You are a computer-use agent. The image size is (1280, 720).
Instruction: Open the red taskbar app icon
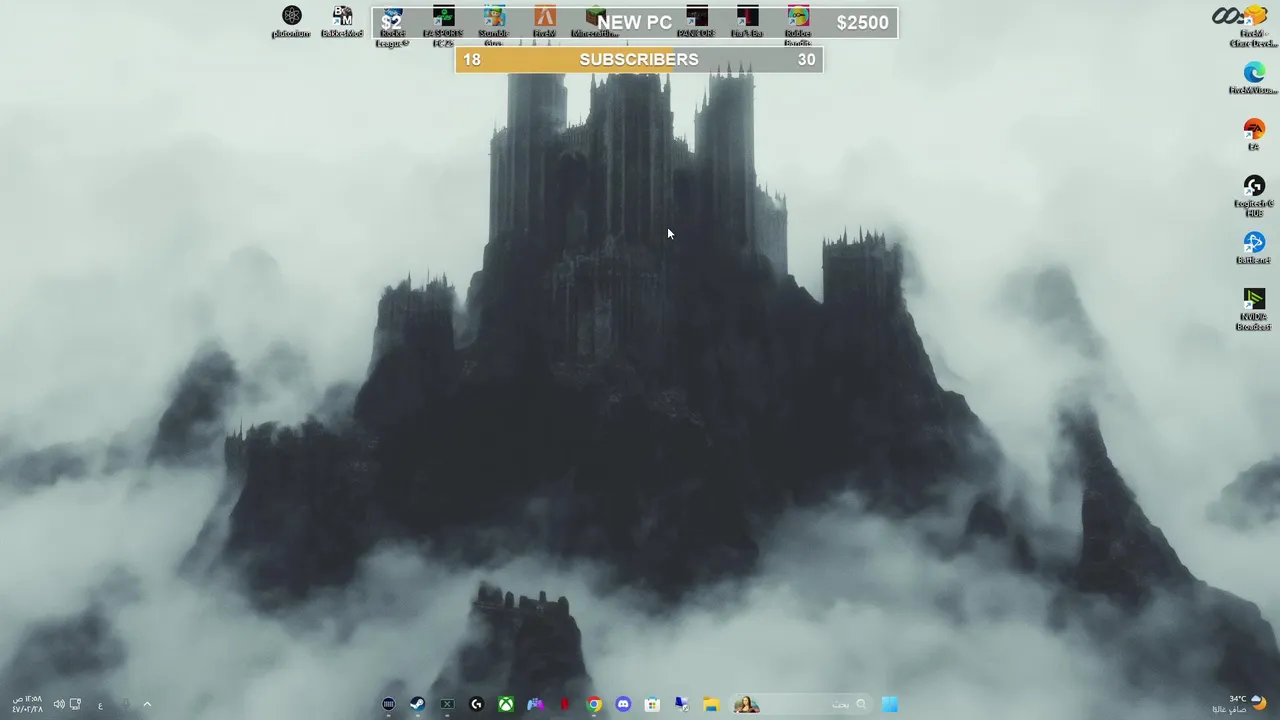(x=564, y=704)
